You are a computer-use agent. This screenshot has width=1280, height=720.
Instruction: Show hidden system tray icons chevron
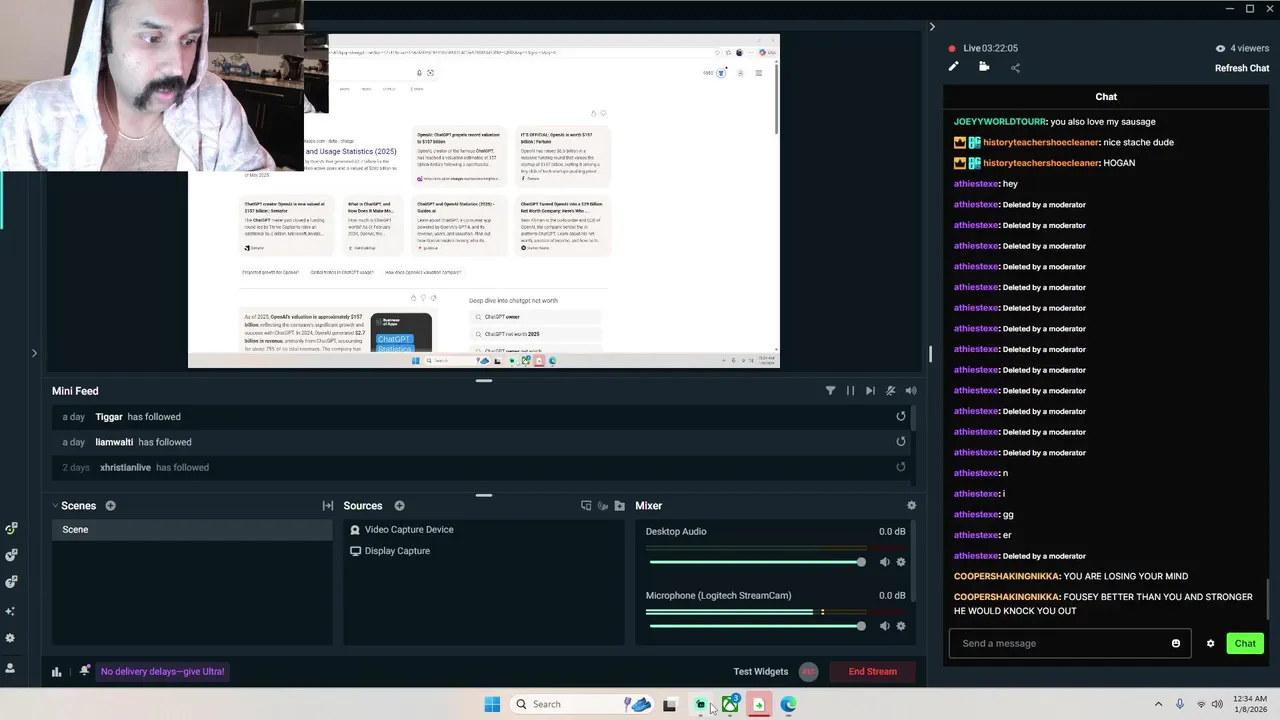coord(1158,704)
